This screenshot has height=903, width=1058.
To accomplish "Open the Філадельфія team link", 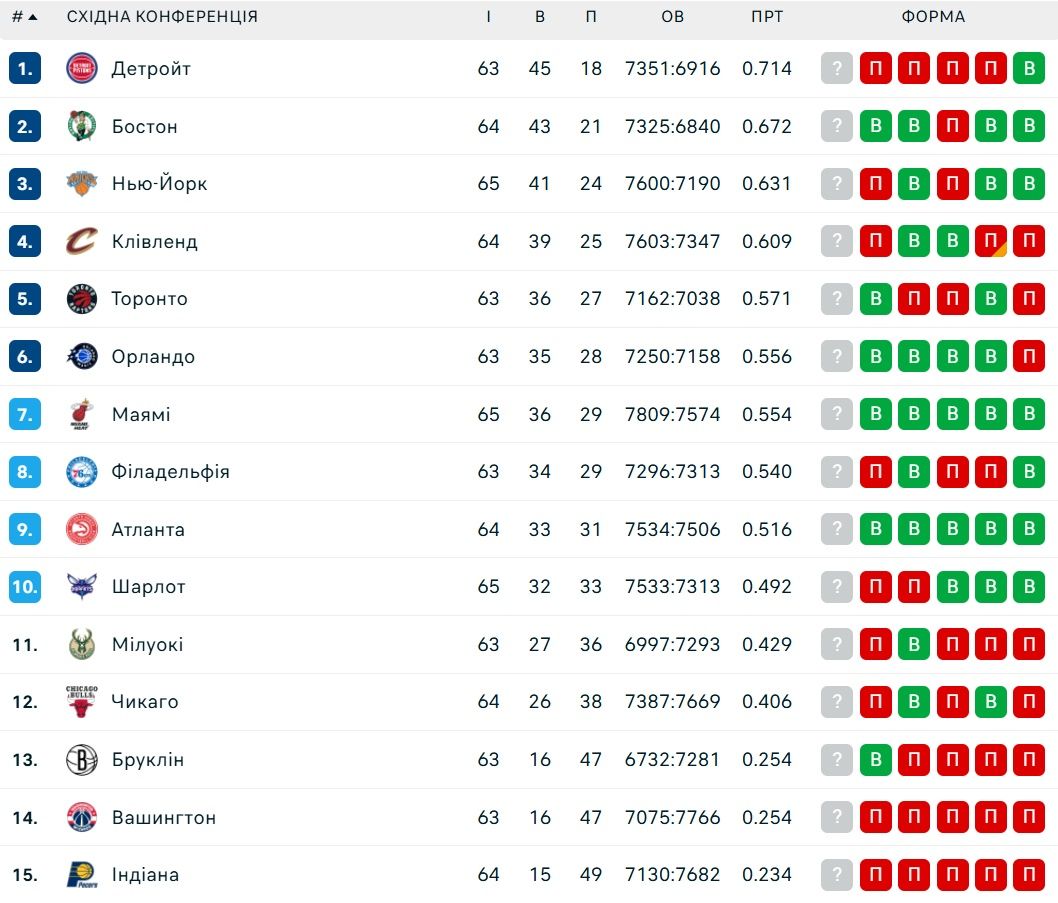I will pos(171,472).
